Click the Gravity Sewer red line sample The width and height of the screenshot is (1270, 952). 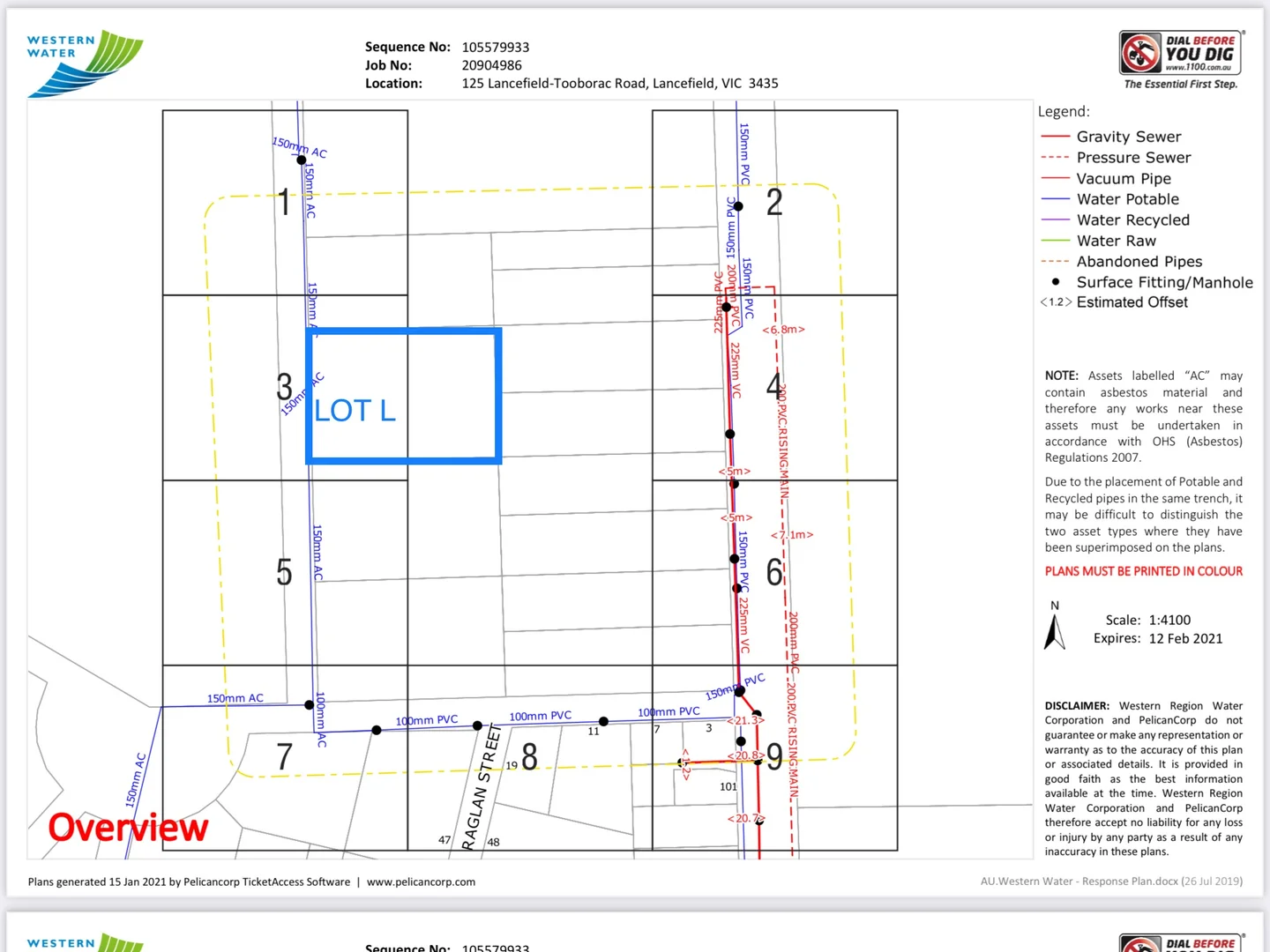tap(1055, 137)
